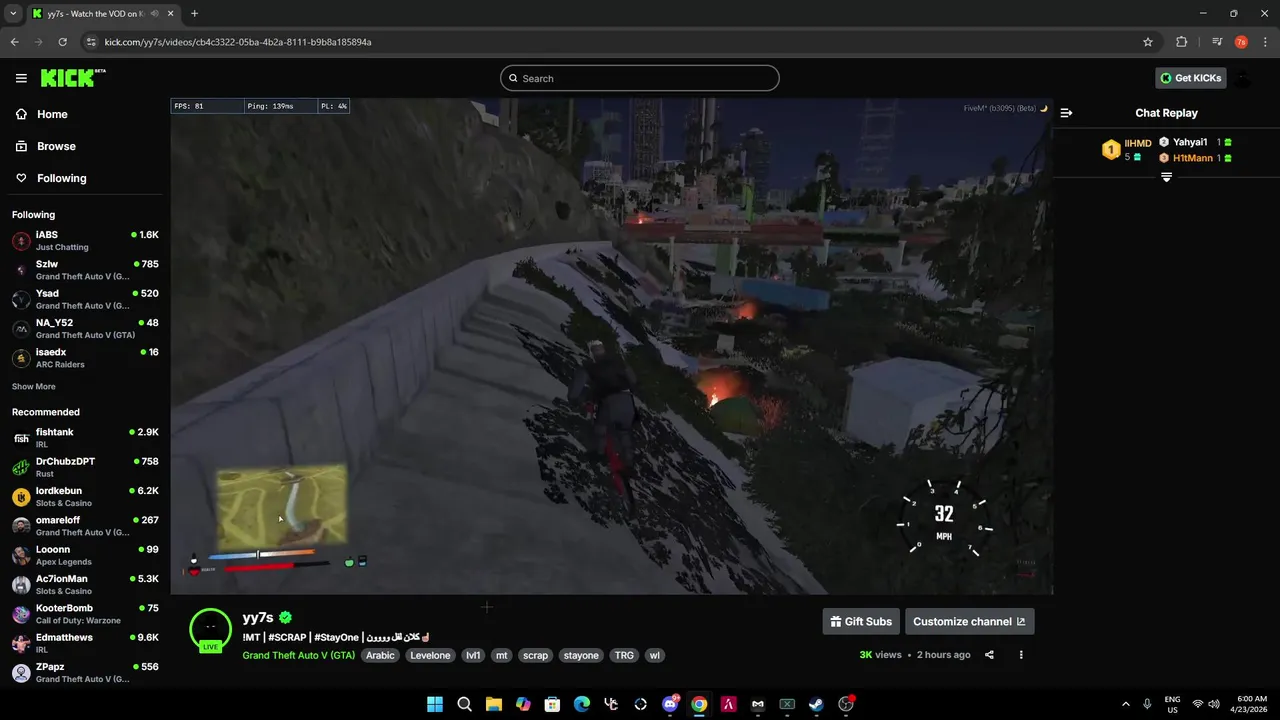Open recommended channel omareloff
The height and width of the screenshot is (720, 1280).
click(85, 526)
